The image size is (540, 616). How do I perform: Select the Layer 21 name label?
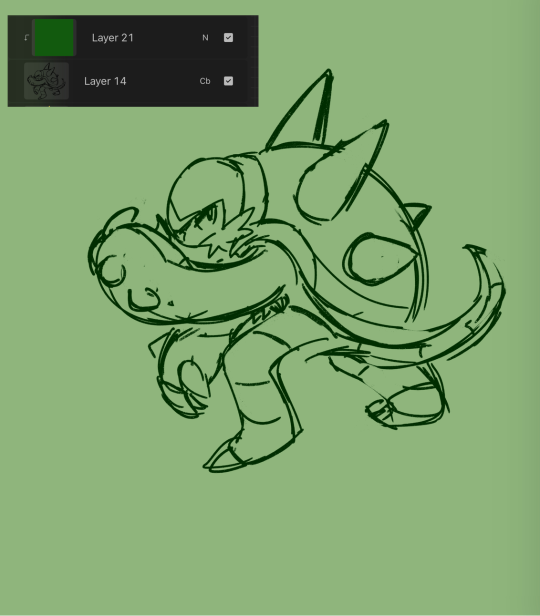click(112, 38)
